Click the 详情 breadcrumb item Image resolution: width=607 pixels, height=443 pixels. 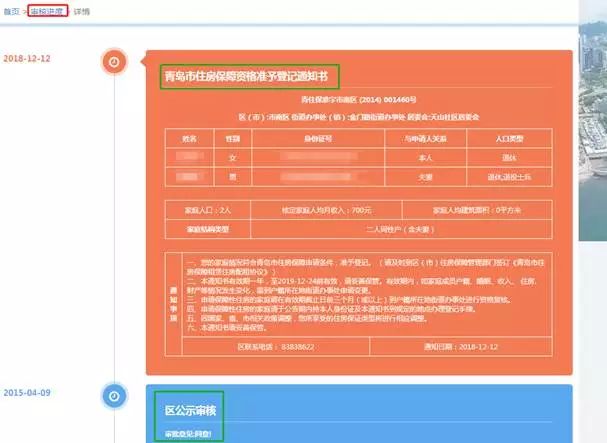tap(82, 12)
